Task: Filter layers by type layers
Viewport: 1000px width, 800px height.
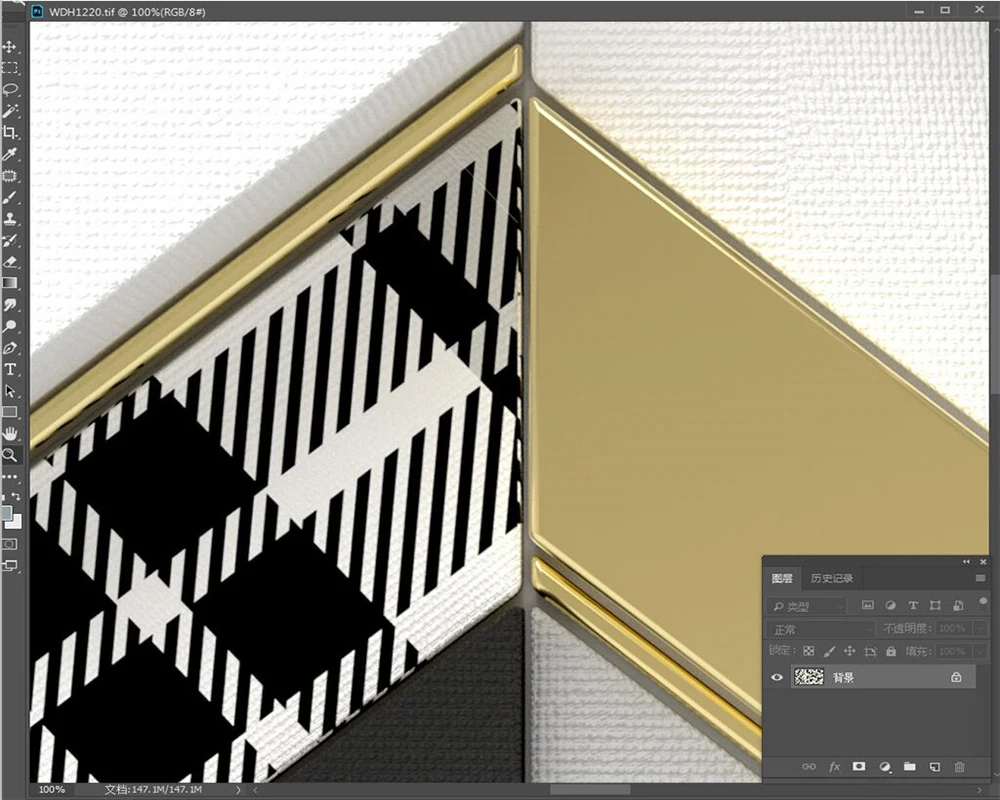Action: [x=913, y=605]
